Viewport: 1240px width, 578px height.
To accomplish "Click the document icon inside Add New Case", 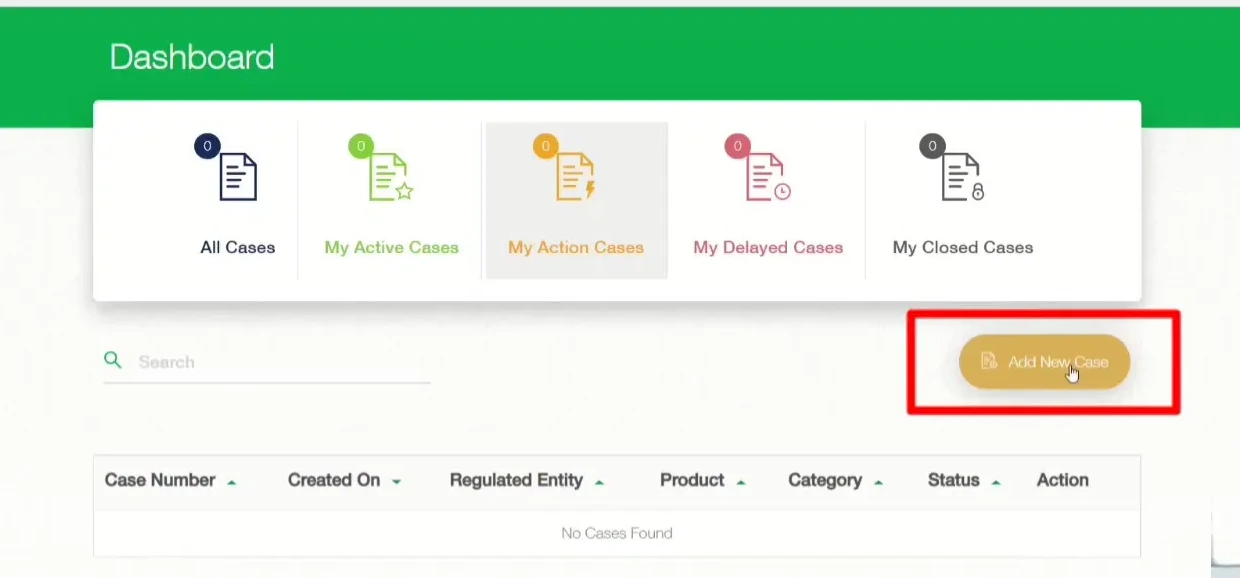I will point(989,361).
